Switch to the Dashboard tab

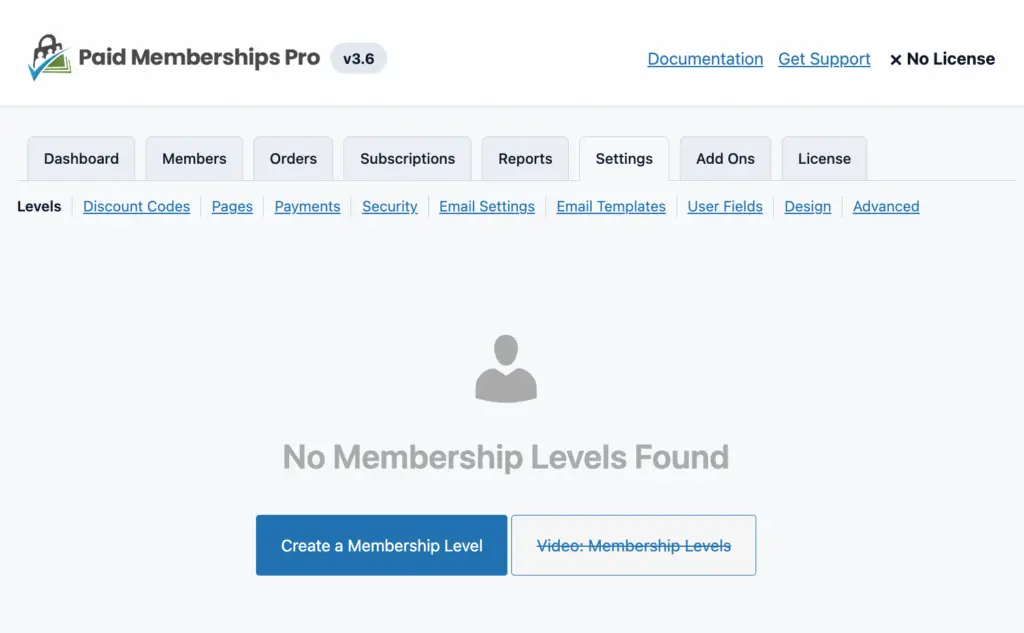tap(81, 158)
